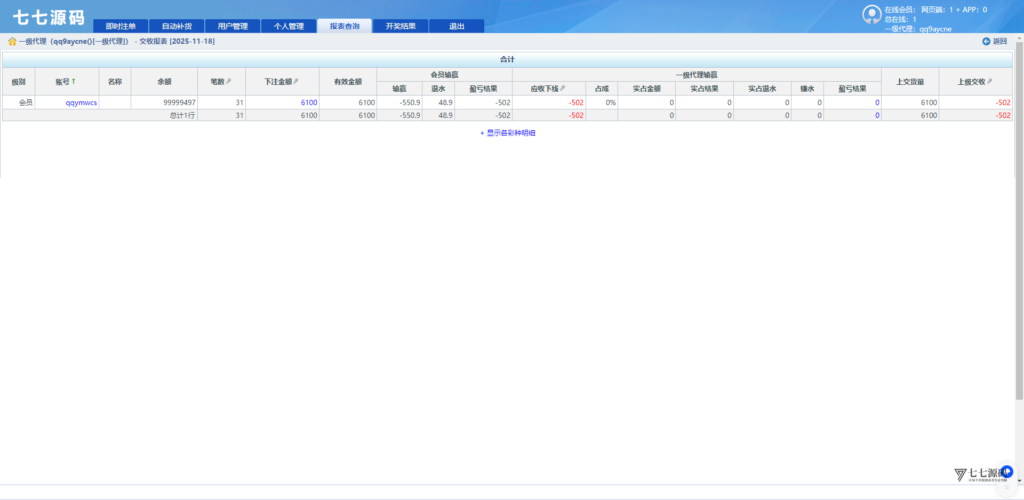Click the 实占结果 column header
Image resolution: width=1024 pixels, height=500 pixels.
point(704,88)
